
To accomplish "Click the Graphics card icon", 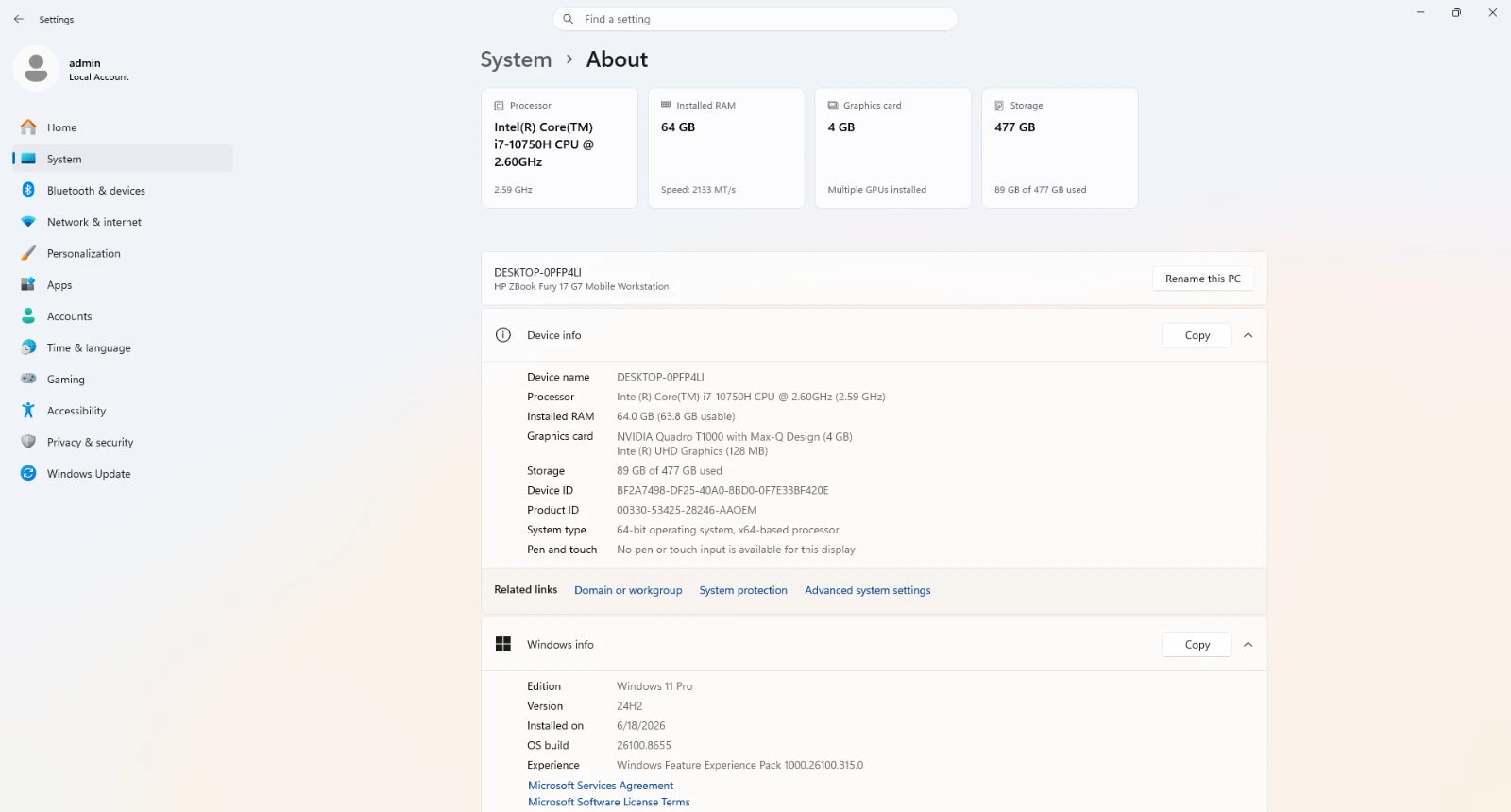I will click(x=833, y=105).
